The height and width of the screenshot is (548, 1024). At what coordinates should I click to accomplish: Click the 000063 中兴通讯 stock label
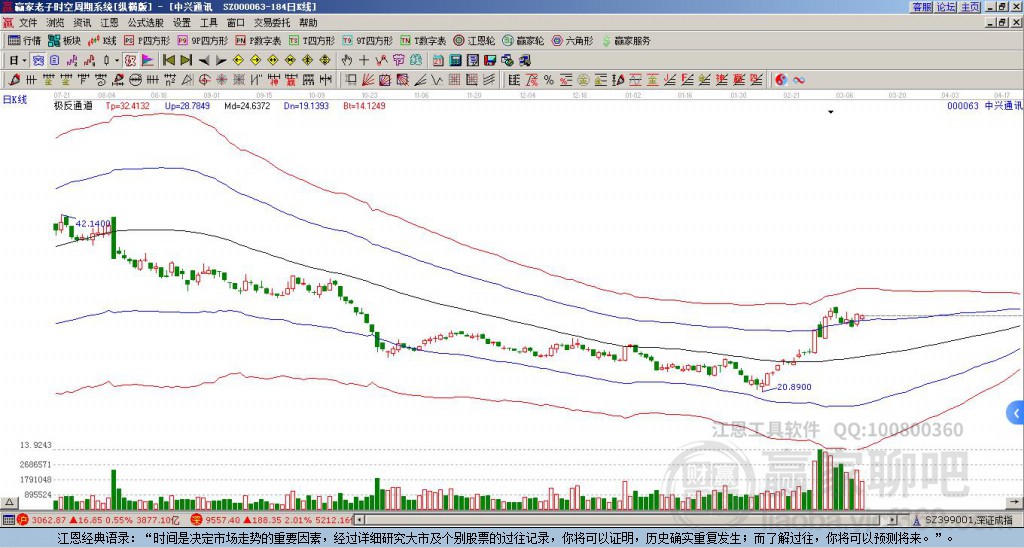pos(984,105)
